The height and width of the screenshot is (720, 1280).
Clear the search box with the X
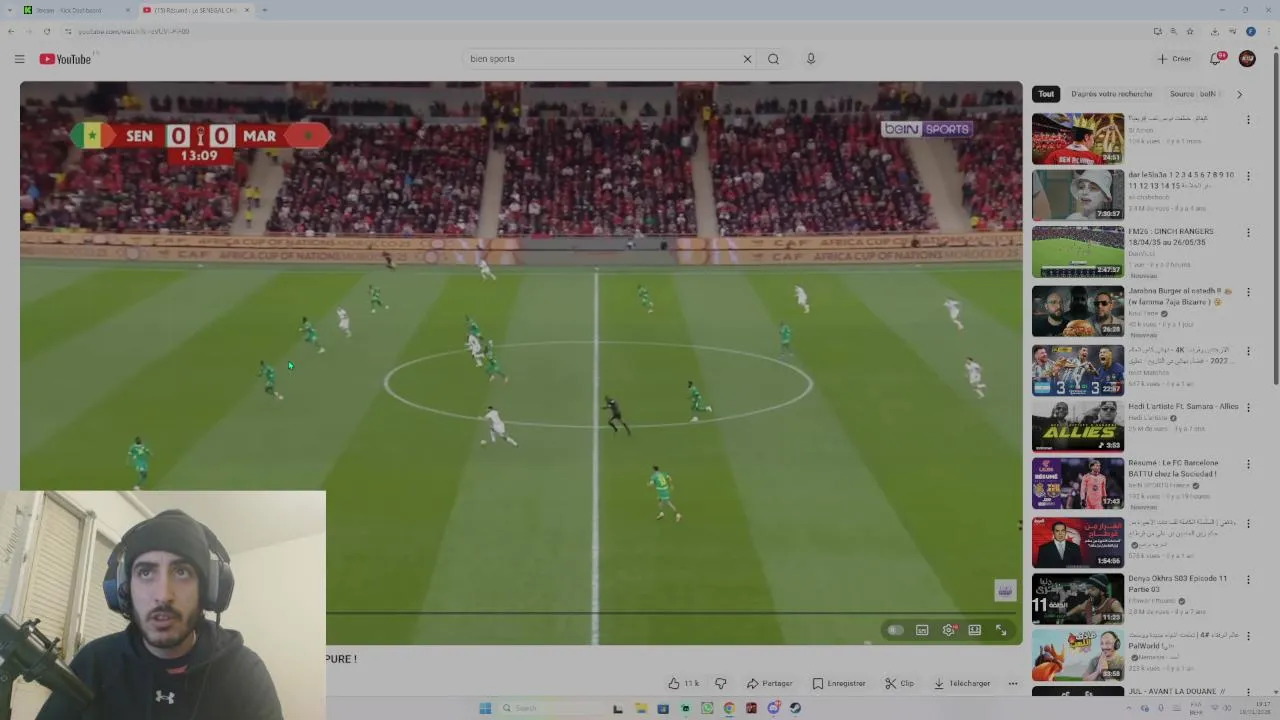(747, 59)
